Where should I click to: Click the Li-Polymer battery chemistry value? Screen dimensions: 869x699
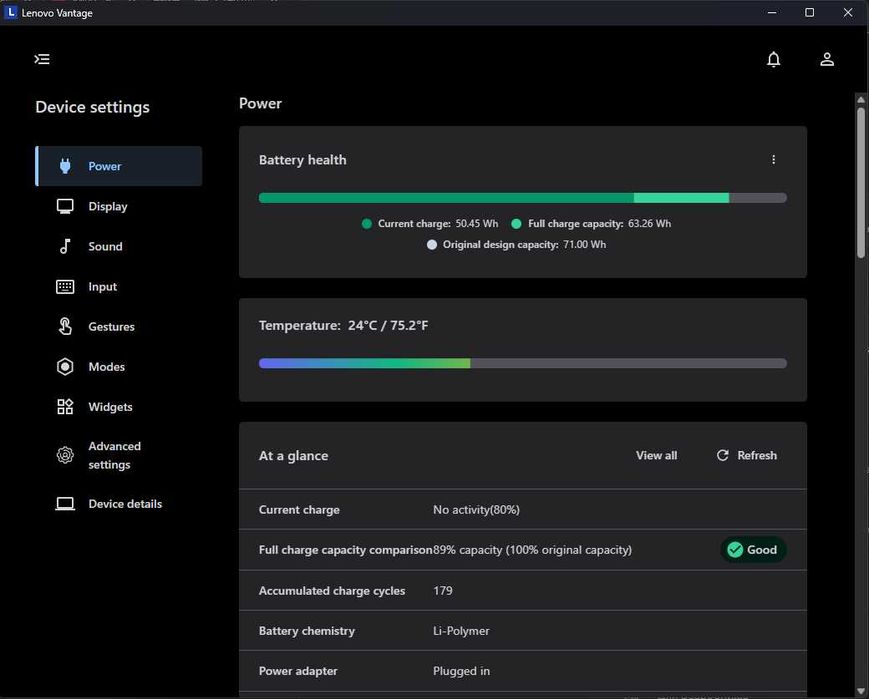point(461,631)
